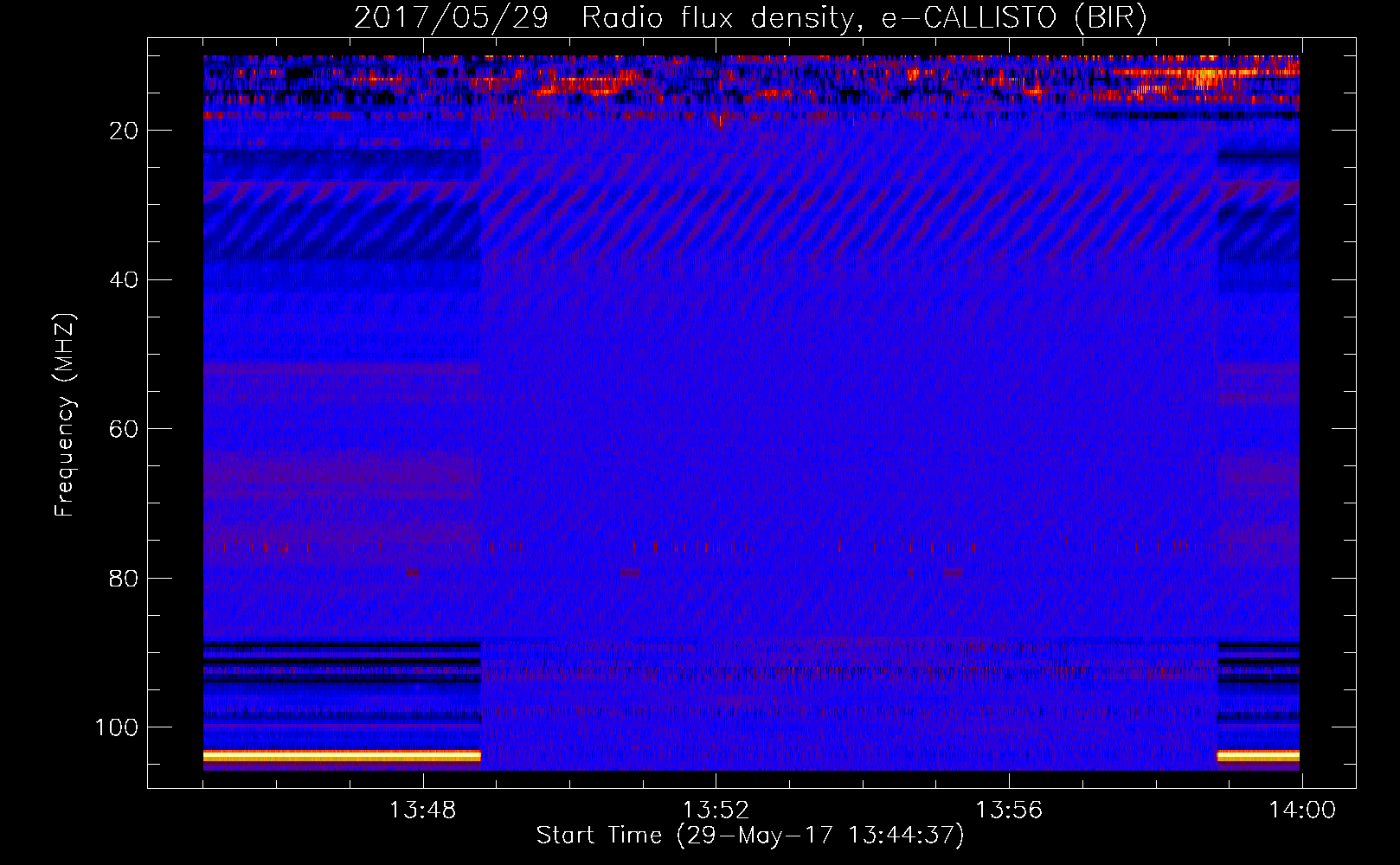Click the 'Start Time (29-May-17 13:44:37)' axis label
This screenshot has height=865, width=1400.
[x=750, y=836]
